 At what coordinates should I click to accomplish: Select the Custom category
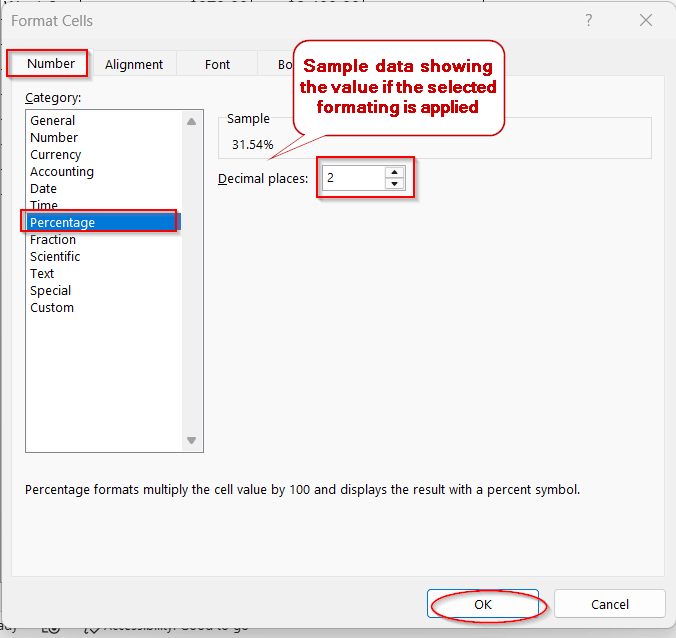coord(52,307)
